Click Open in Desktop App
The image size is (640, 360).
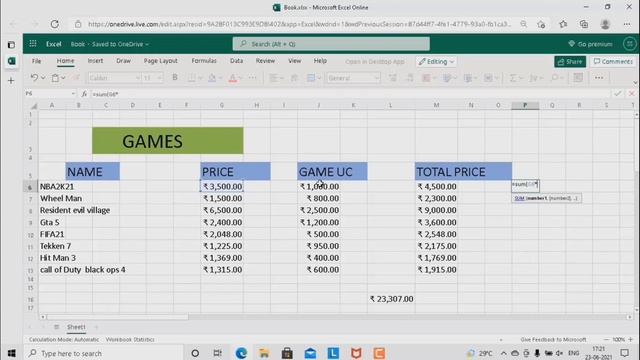[375, 62]
